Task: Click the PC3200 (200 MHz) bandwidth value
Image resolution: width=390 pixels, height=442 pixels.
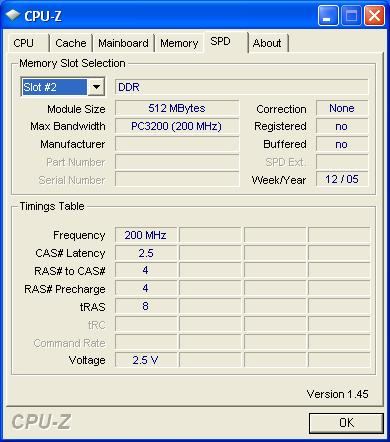Action: tap(177, 126)
